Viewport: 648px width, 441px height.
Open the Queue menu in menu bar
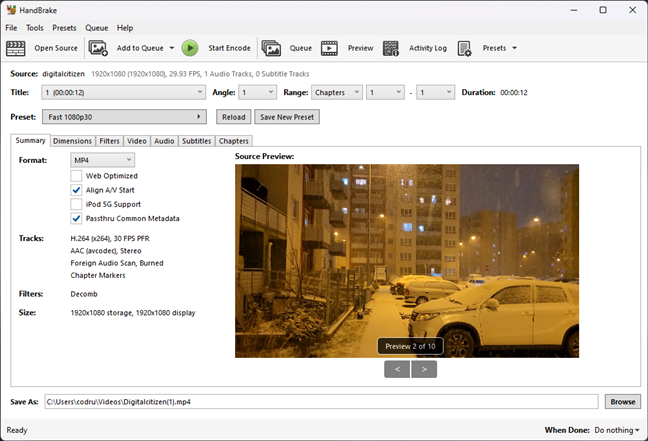pyautogui.click(x=97, y=28)
